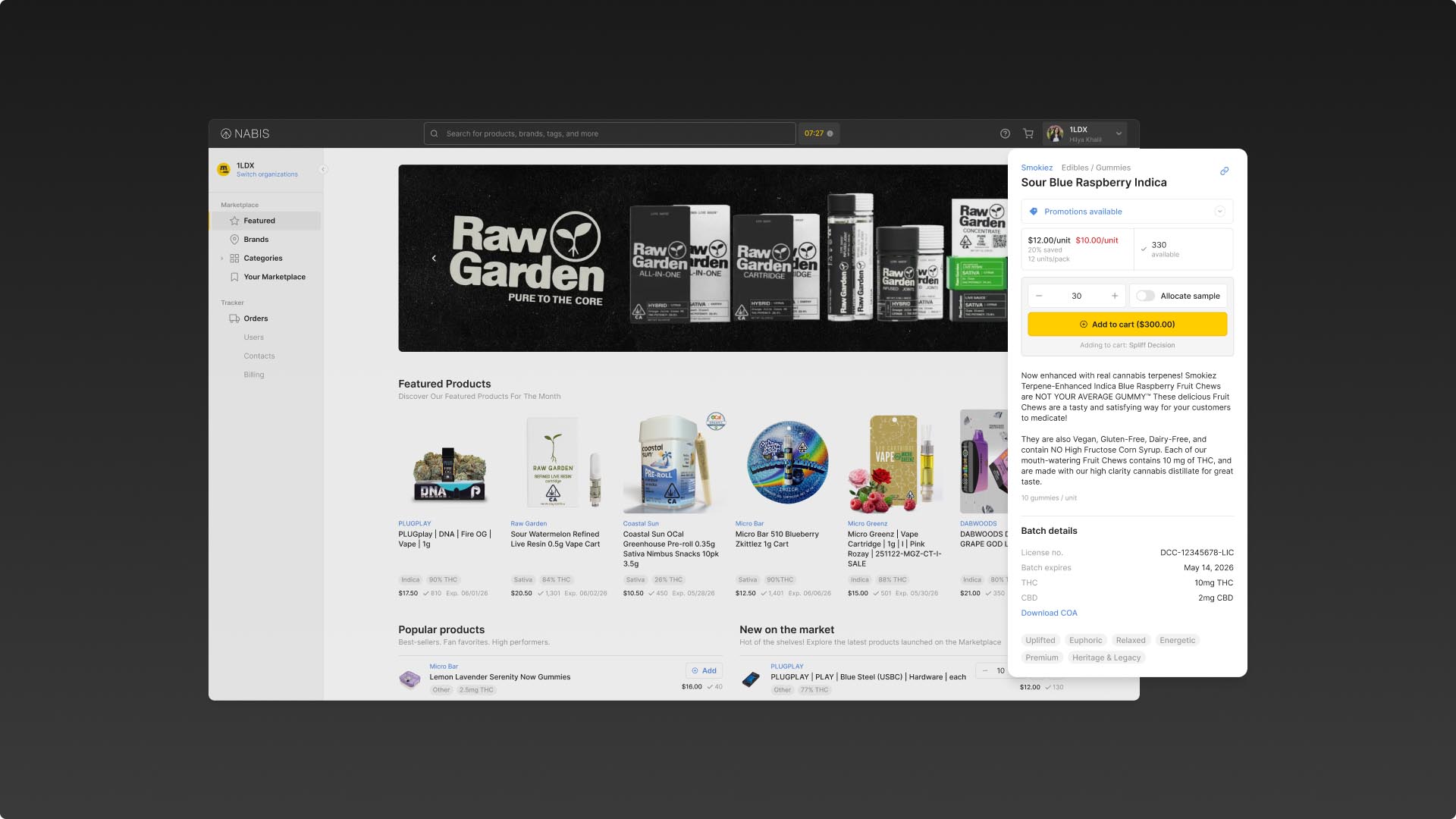The image size is (1456, 819).
Task: Click the Brands pin icon
Action: click(x=234, y=239)
